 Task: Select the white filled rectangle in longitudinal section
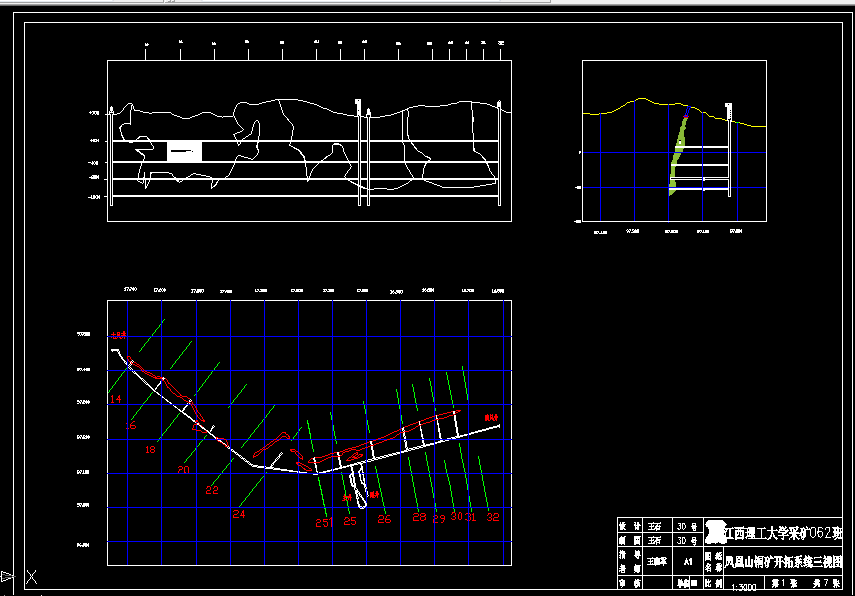click(184, 151)
